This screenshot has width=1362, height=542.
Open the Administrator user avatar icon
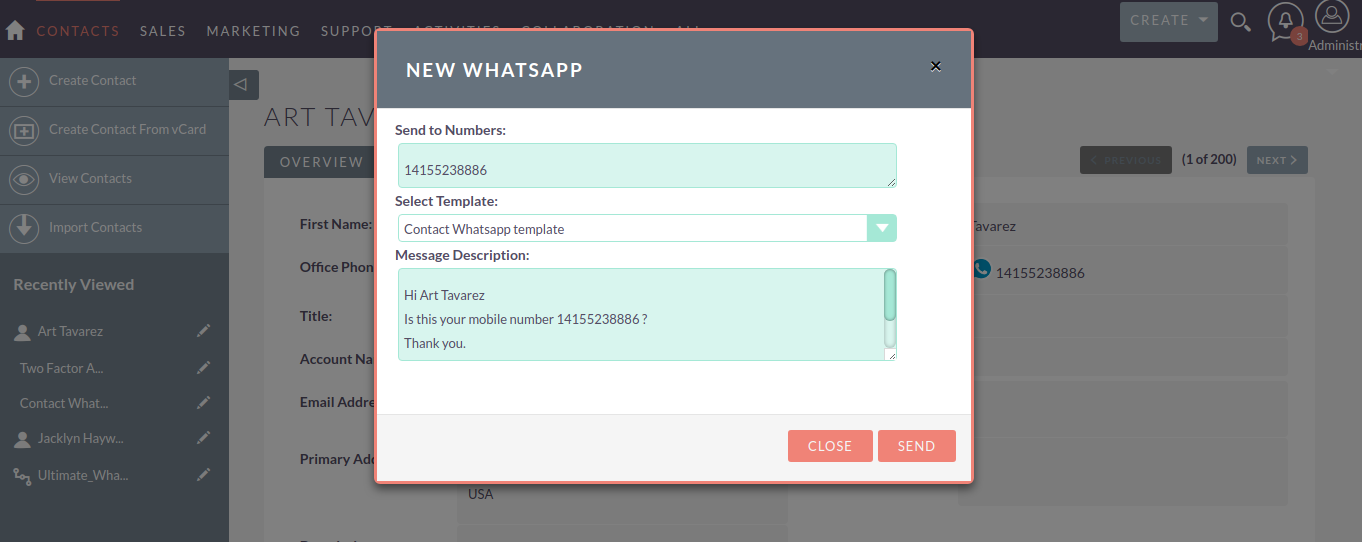point(1332,17)
